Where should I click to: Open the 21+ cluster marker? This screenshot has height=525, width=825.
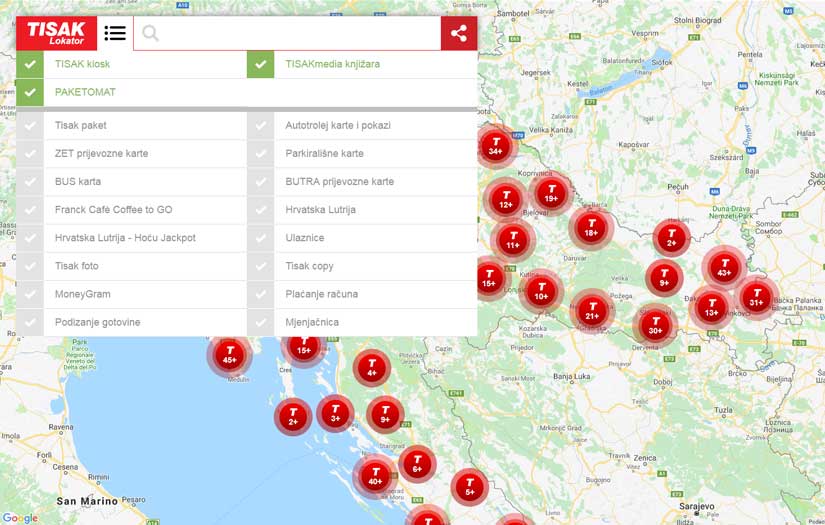(592, 311)
